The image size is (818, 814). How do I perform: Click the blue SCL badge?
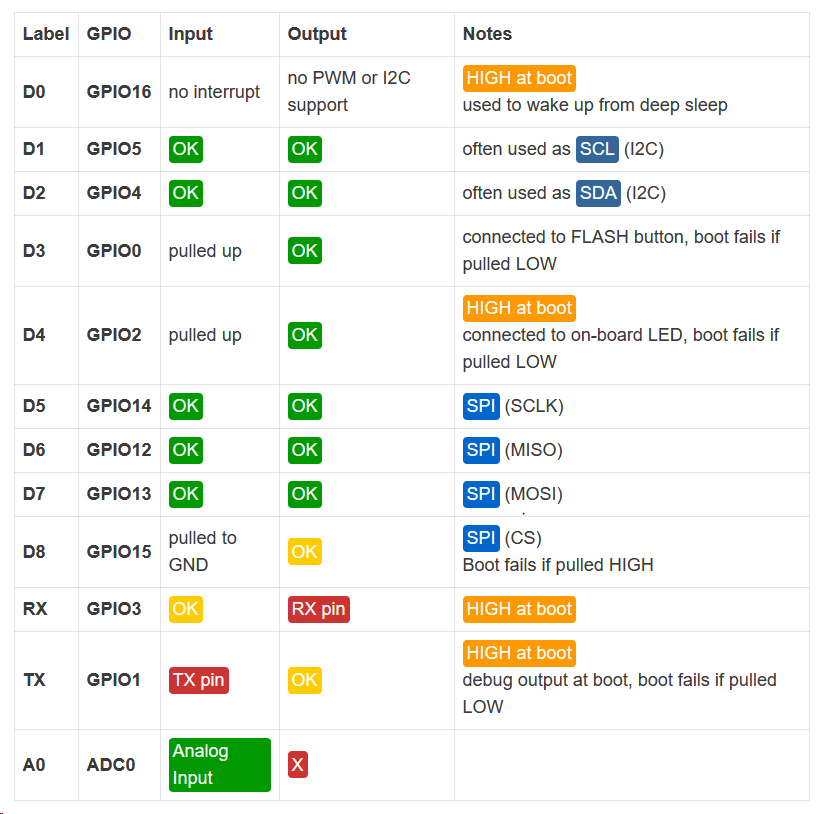tap(597, 149)
